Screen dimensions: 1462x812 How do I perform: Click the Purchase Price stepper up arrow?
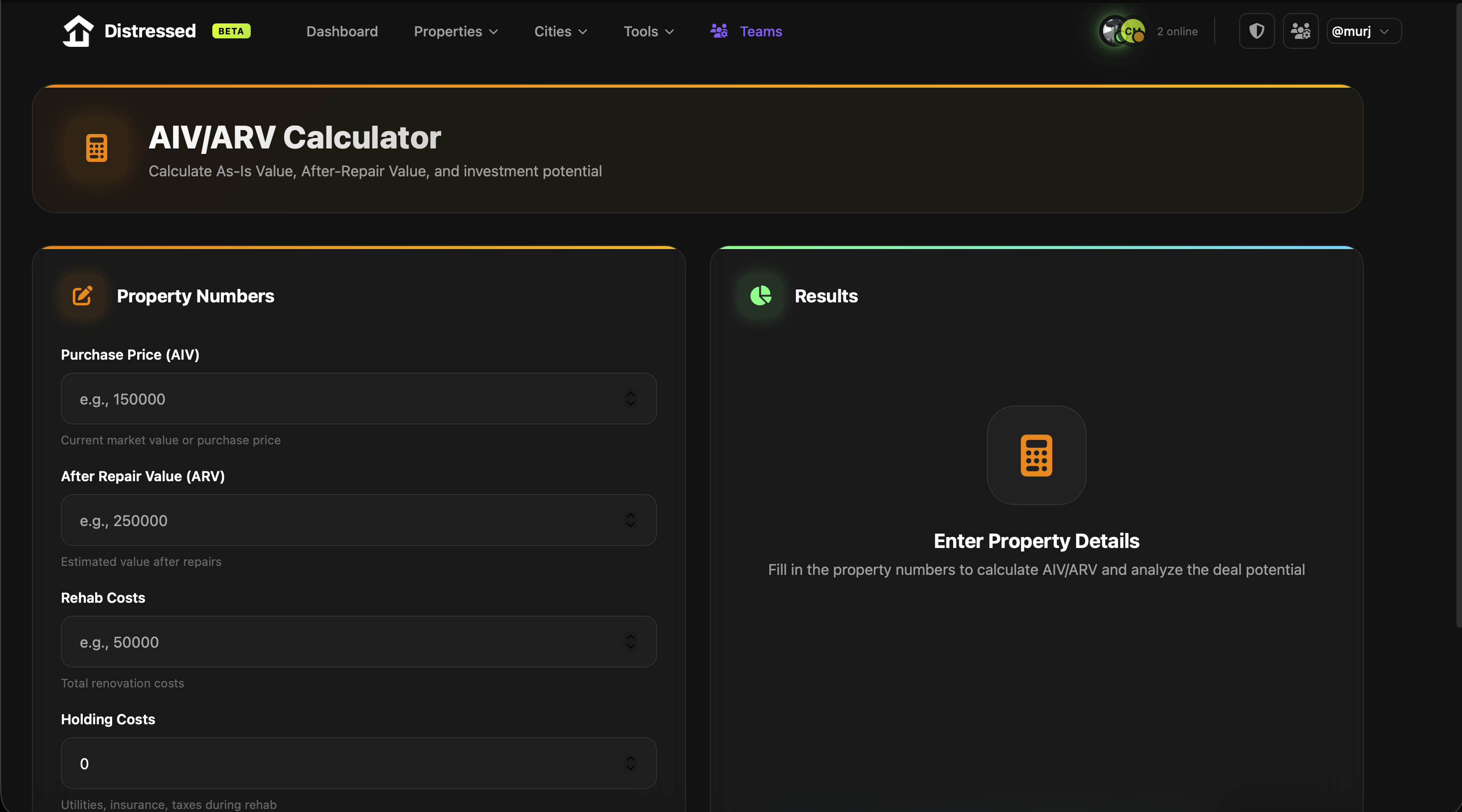630,395
